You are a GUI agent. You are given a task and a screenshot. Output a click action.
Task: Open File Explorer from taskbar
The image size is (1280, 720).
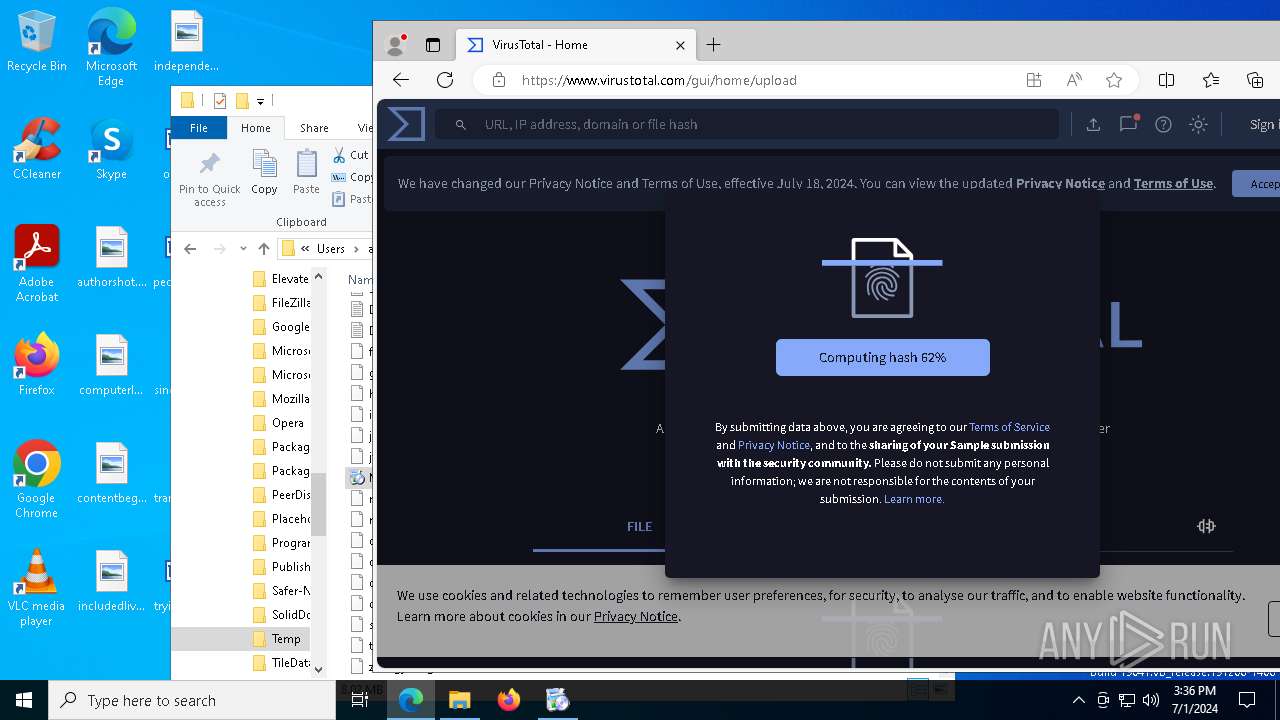pyautogui.click(x=460, y=700)
